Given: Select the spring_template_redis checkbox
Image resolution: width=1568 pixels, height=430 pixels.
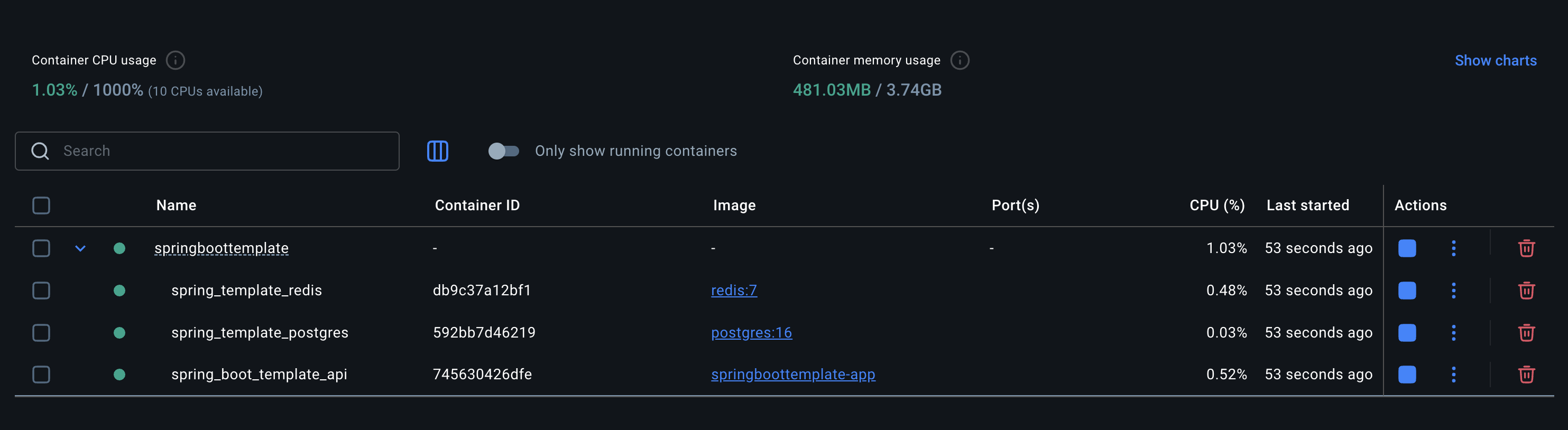Looking at the screenshot, I should point(41,291).
